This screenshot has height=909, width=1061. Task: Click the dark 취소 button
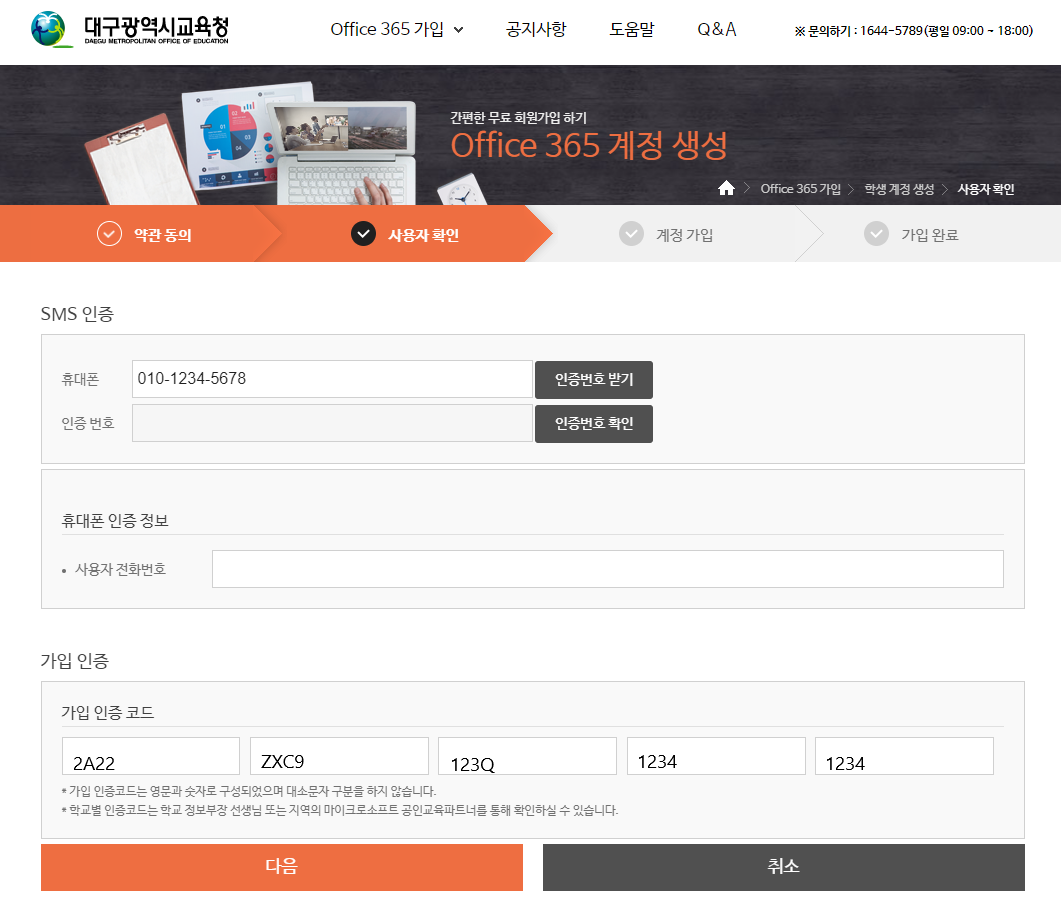click(784, 867)
